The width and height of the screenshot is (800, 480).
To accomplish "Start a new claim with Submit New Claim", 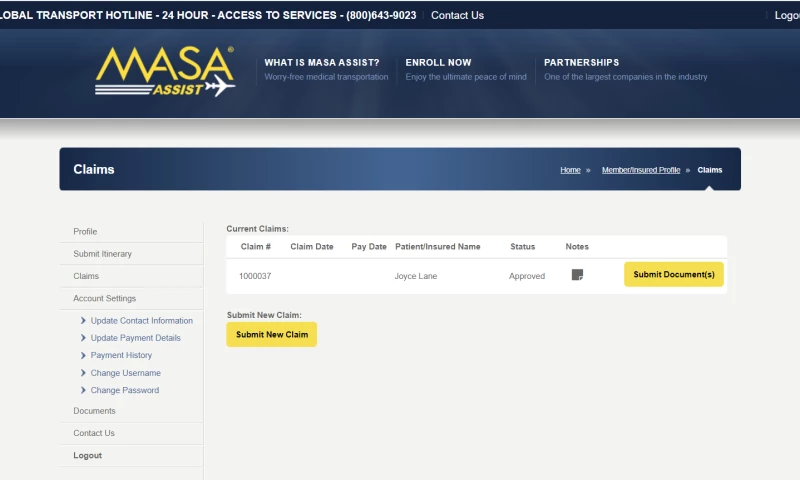I will (x=271, y=335).
